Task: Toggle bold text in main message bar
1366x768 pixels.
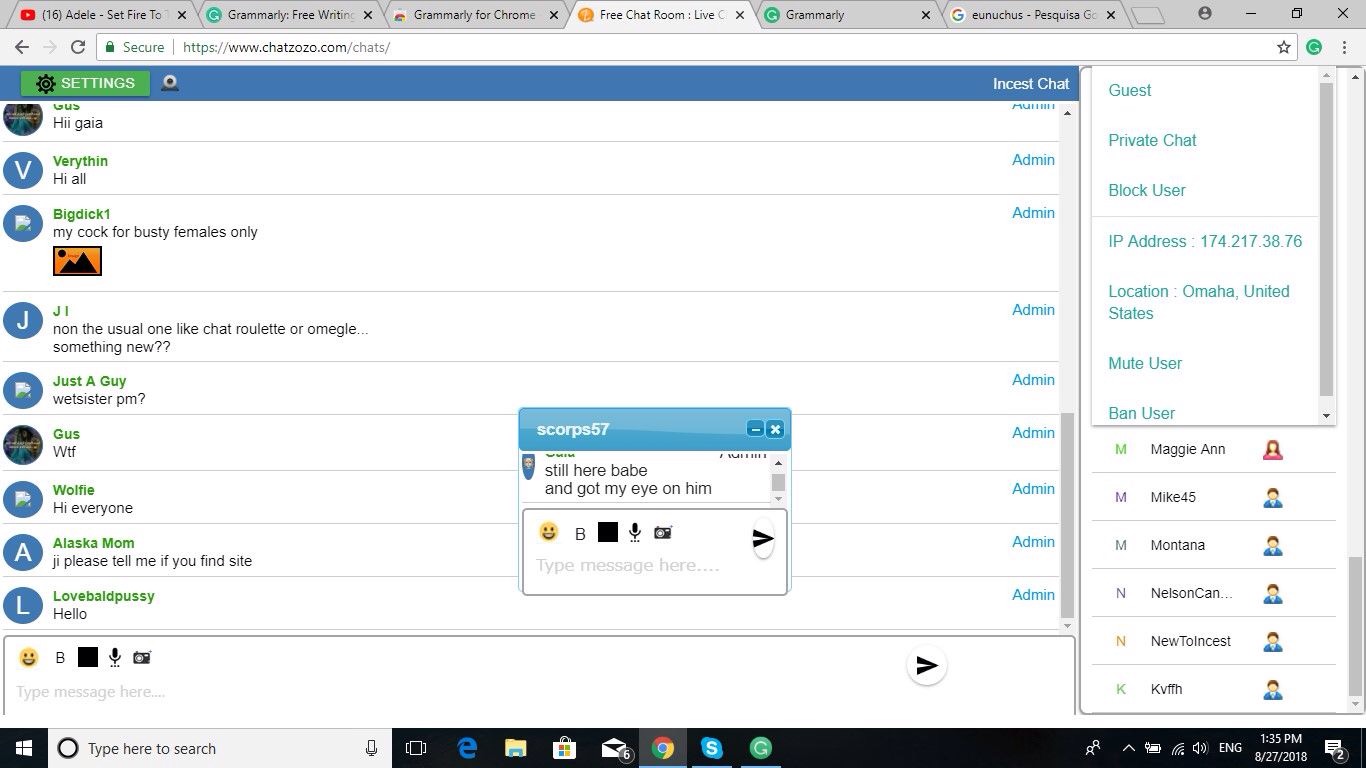Action: 60,657
